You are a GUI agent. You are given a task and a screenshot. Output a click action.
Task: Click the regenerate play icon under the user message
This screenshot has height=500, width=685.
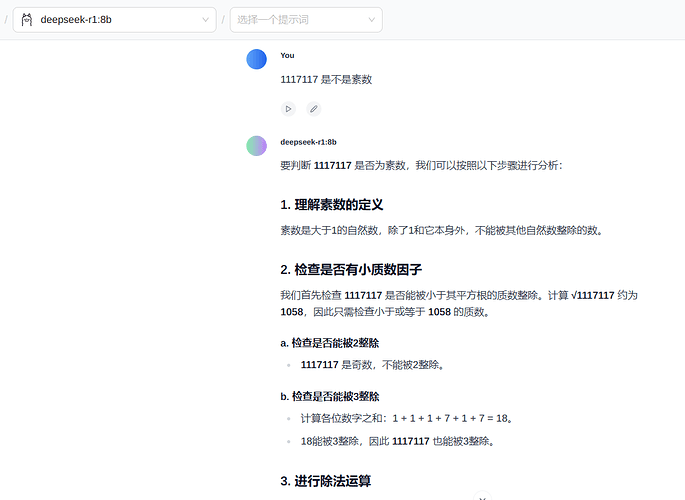click(x=288, y=109)
